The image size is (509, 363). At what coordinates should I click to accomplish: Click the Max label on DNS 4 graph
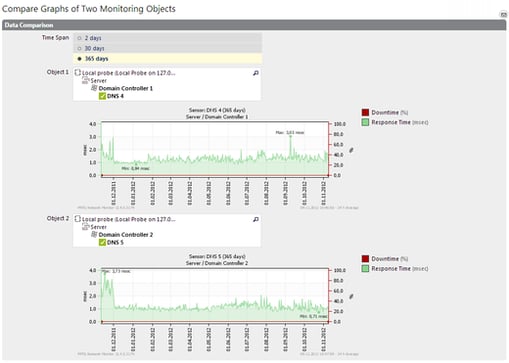point(290,133)
